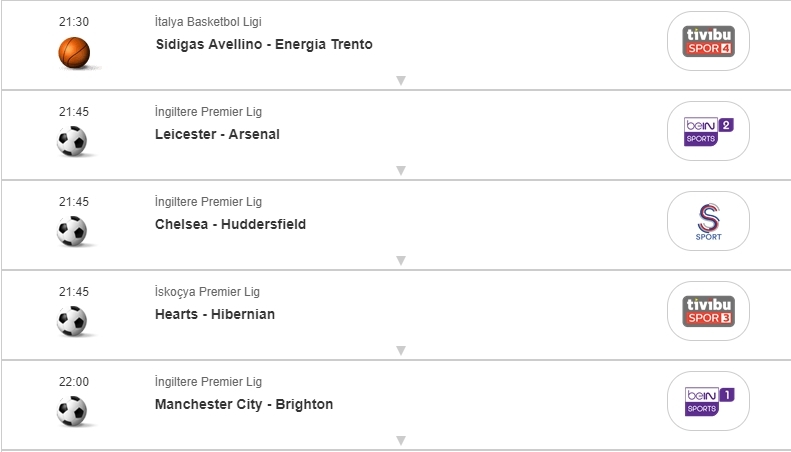Screen dimensions: 791x452
Task: Open the Tivibu Spor 3 channel logo
Action: pyautogui.click(x=708, y=311)
